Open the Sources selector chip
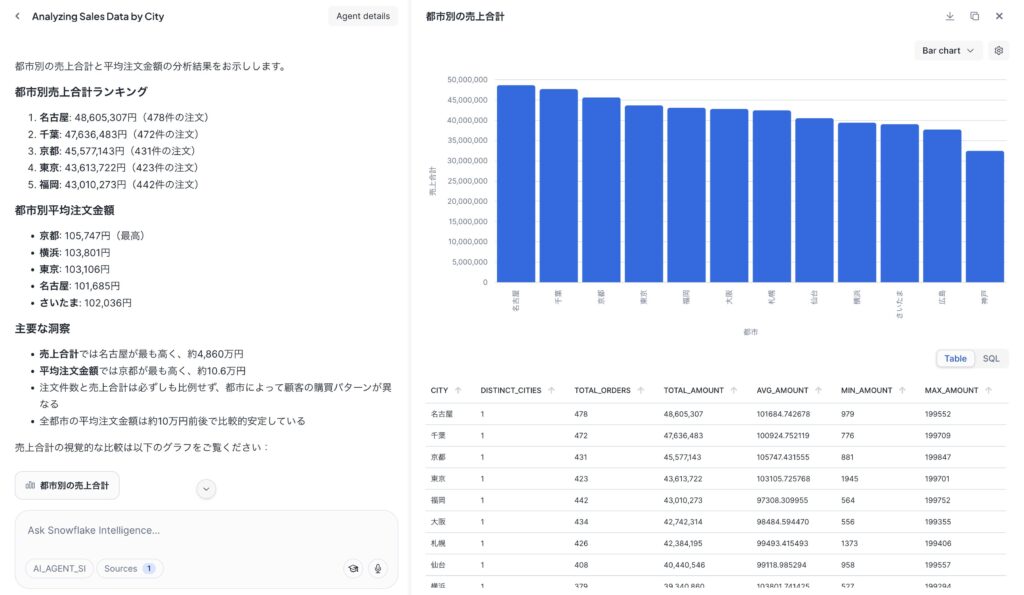 tap(130, 568)
